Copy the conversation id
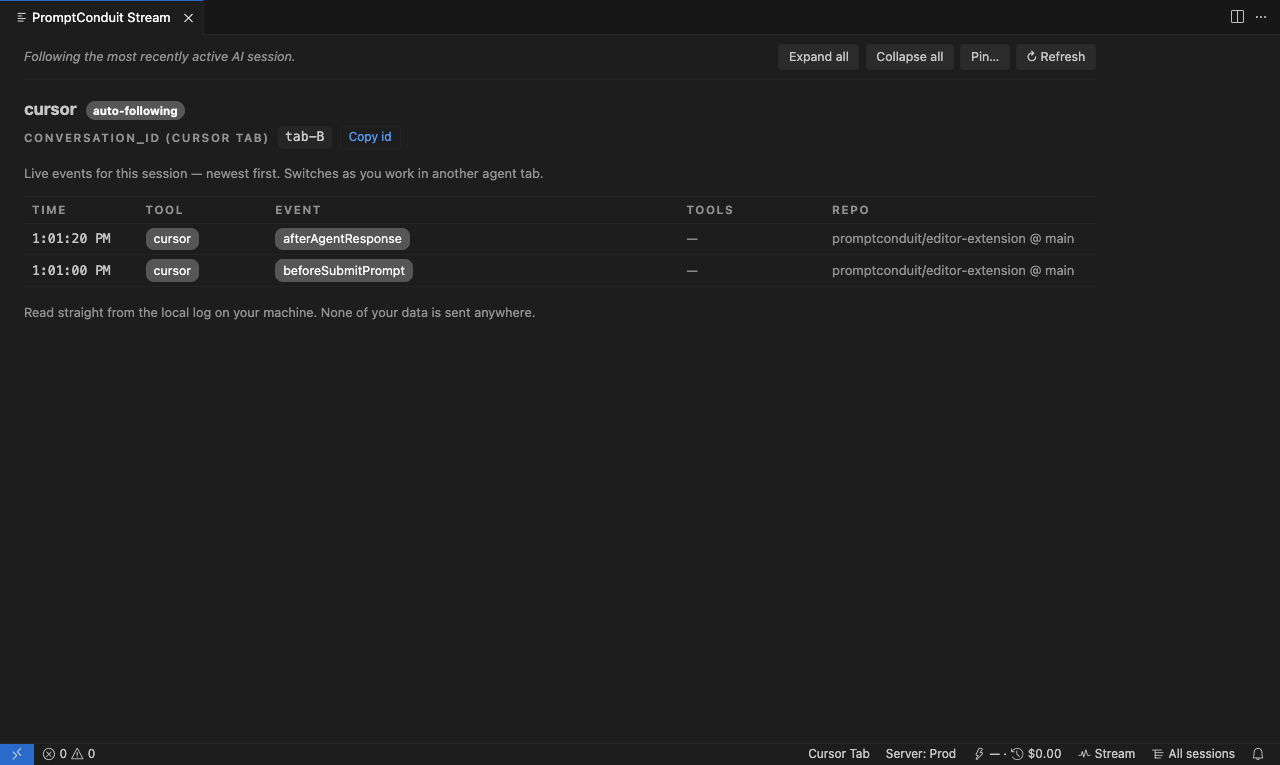Image resolution: width=1280 pixels, height=765 pixels. point(370,137)
